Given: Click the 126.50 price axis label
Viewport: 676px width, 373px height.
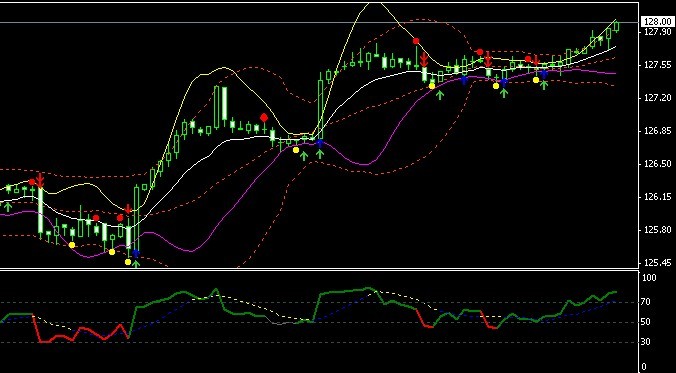Looking at the screenshot, I should point(657,164).
